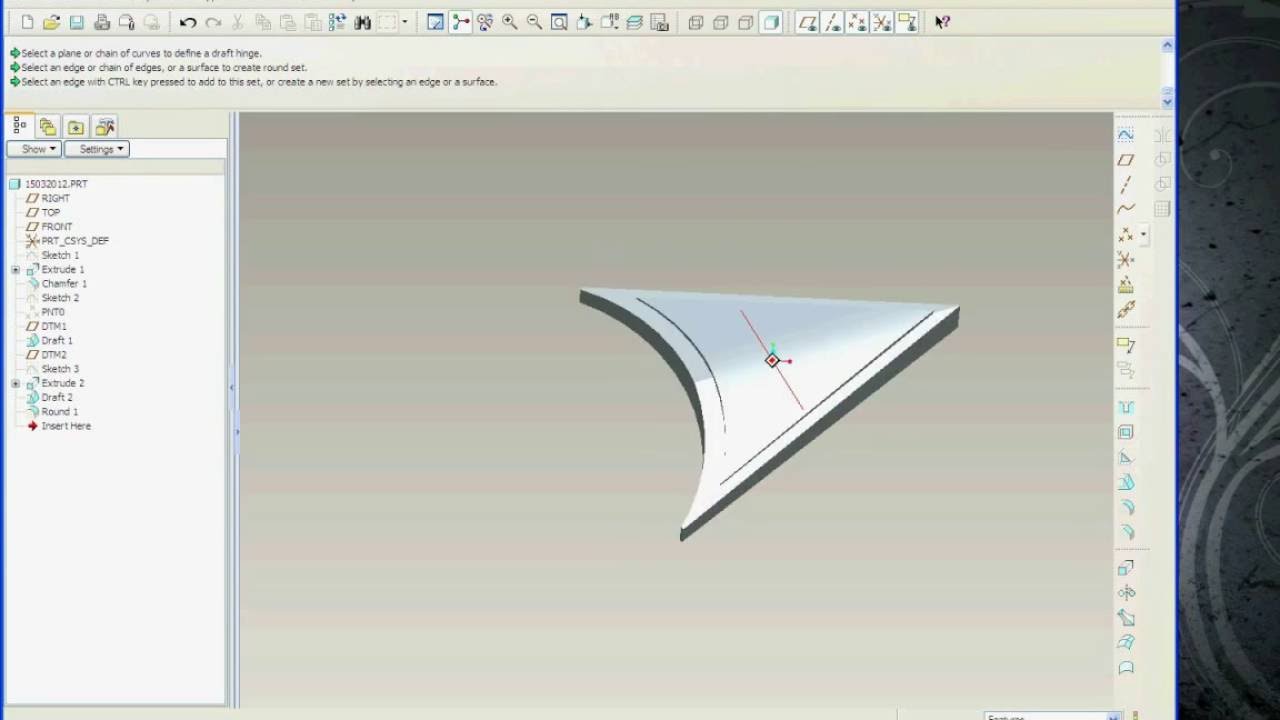1280x720 pixels.
Task: Open the Settings dropdown in model tree
Action: (97, 149)
